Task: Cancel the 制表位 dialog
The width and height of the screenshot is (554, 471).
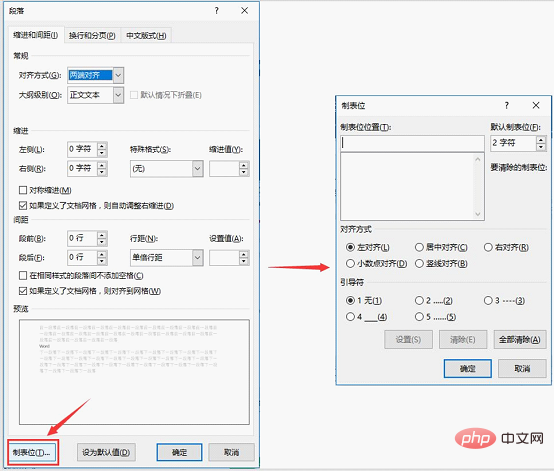Action: pyautogui.click(x=522, y=369)
